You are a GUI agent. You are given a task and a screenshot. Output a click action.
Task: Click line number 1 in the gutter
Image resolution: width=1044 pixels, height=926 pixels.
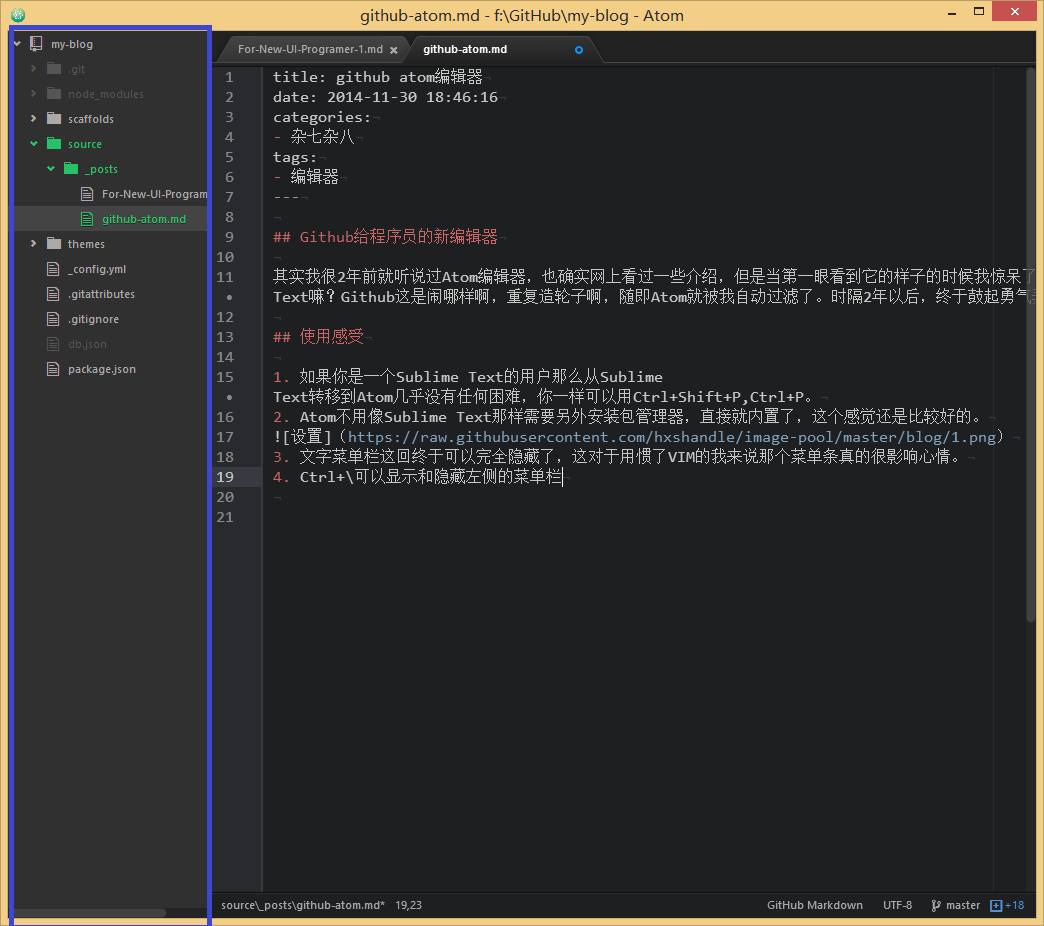[x=229, y=77]
